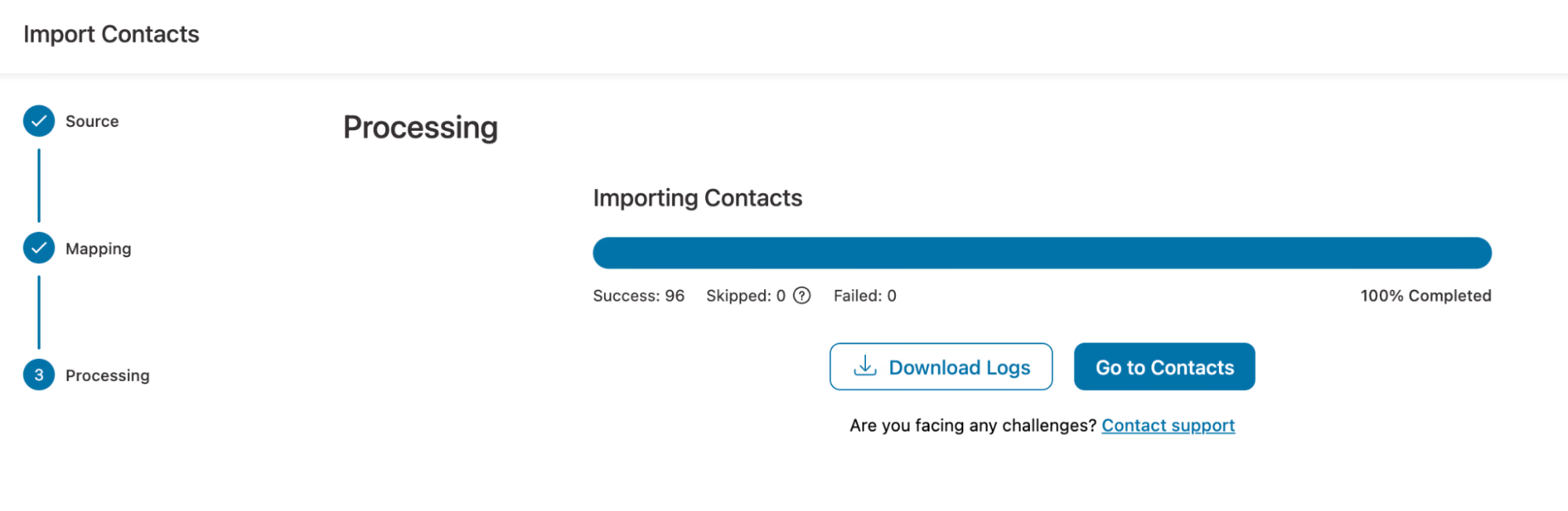Select the Processing step label

coord(107,375)
